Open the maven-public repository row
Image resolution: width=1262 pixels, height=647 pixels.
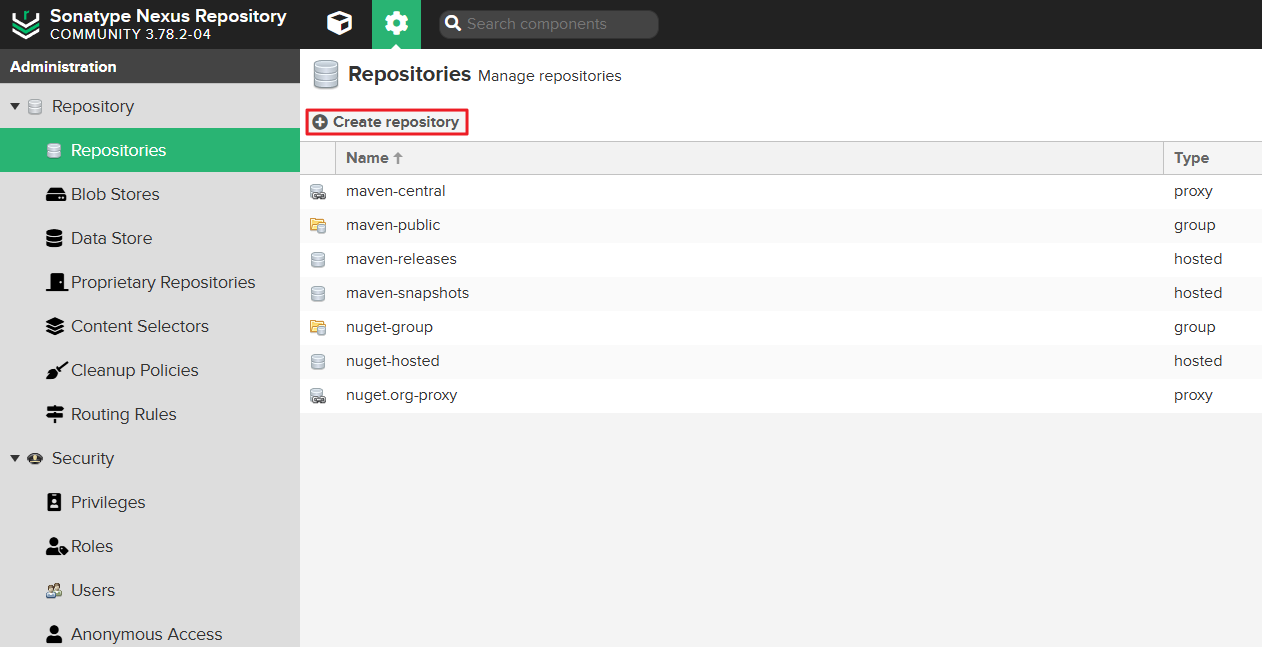(781, 225)
